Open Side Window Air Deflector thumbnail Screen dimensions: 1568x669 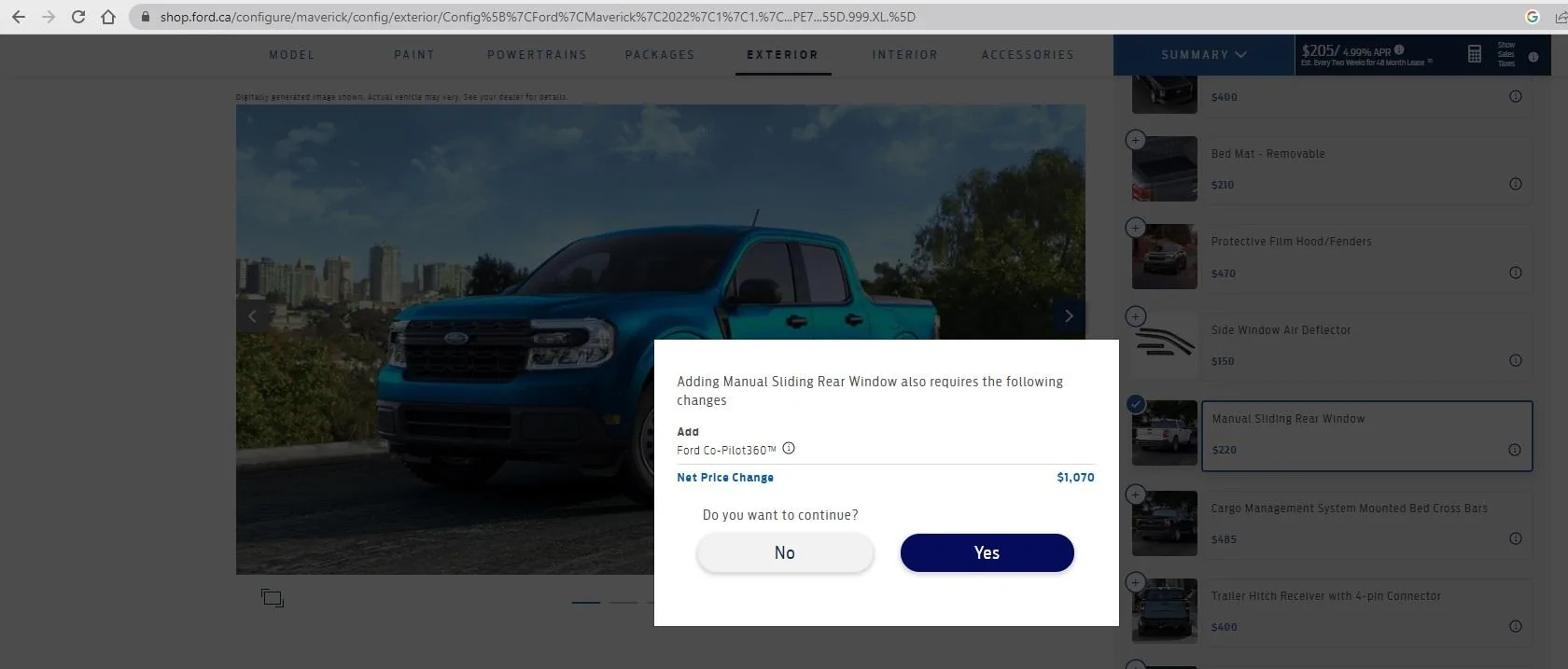(1165, 345)
